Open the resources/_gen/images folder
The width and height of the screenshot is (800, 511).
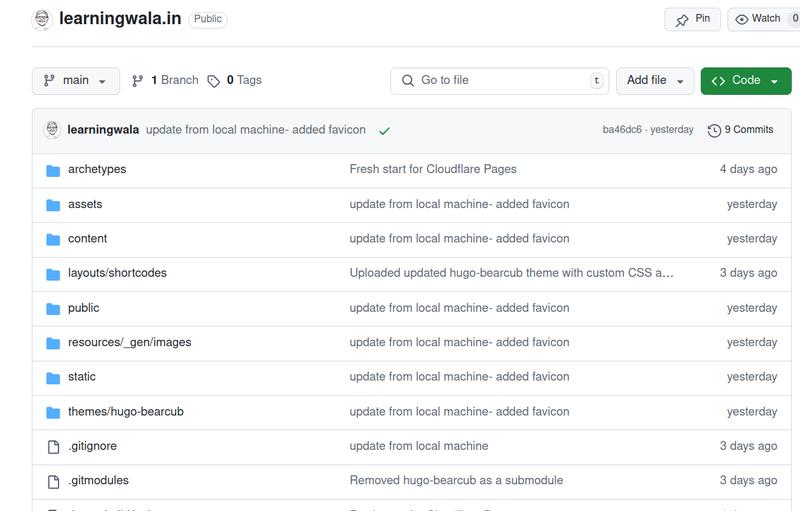pyautogui.click(x=130, y=342)
